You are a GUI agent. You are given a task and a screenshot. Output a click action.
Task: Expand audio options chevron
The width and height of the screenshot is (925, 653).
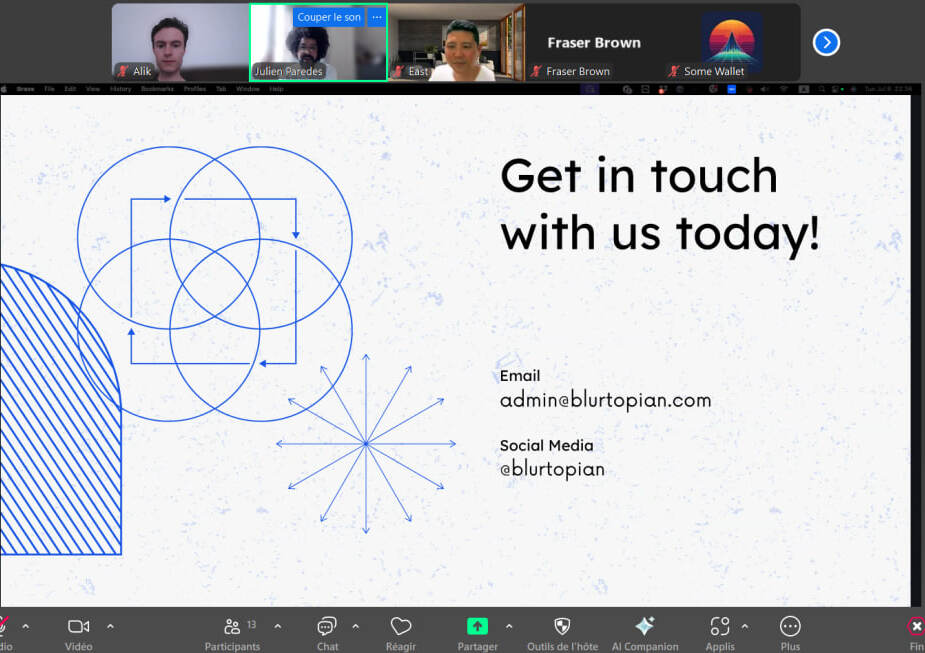point(25,626)
